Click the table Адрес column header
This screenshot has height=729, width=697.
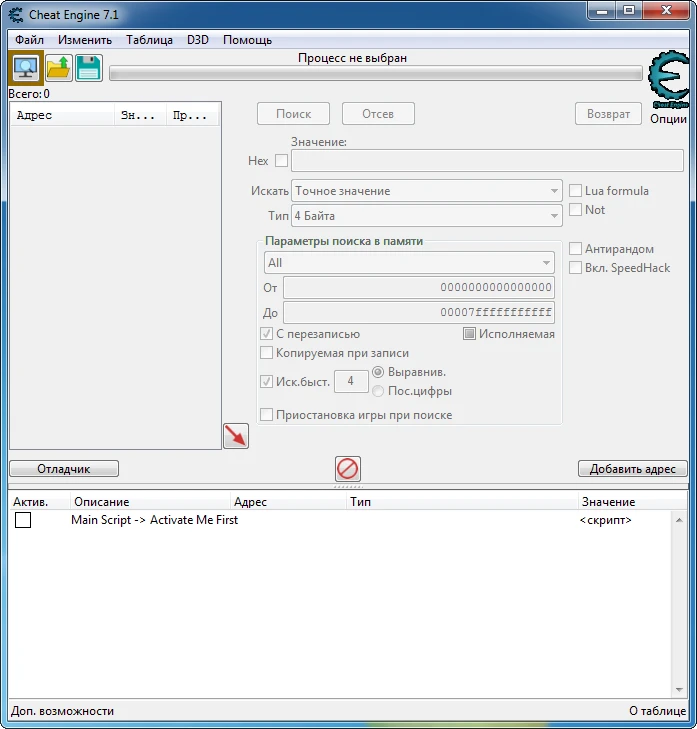288,502
